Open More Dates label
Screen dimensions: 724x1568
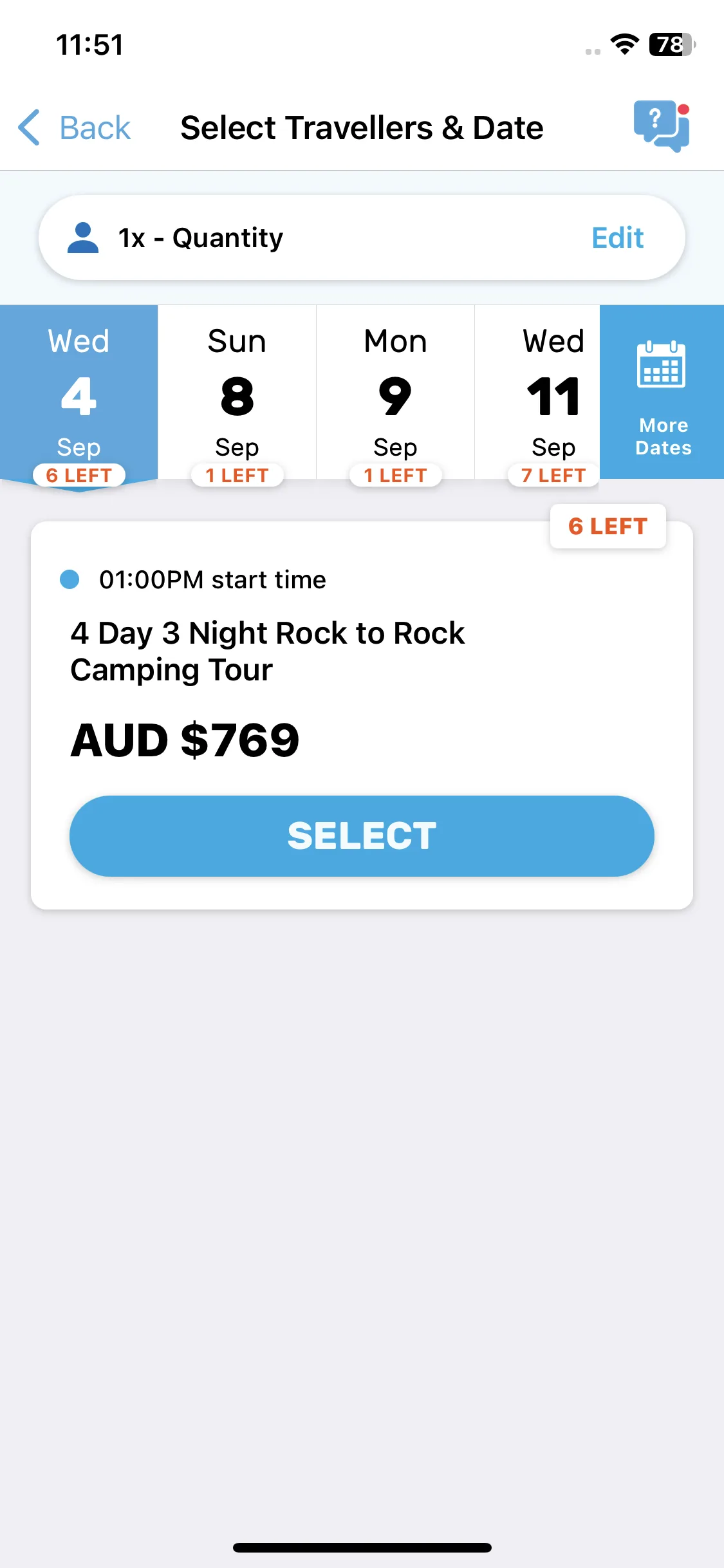point(664,436)
